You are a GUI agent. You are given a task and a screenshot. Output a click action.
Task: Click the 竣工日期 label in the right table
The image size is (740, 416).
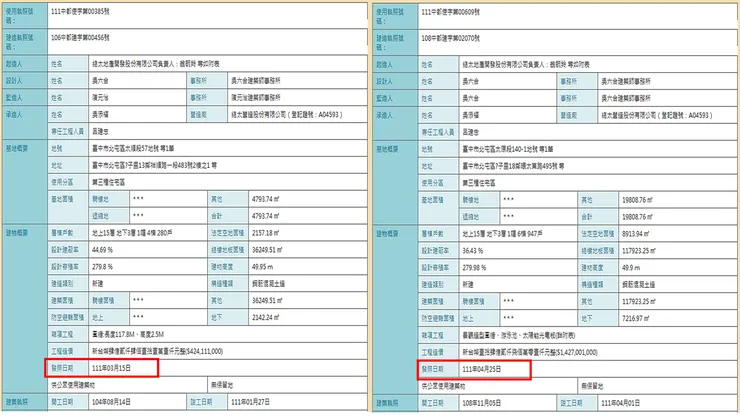[x=571, y=403]
